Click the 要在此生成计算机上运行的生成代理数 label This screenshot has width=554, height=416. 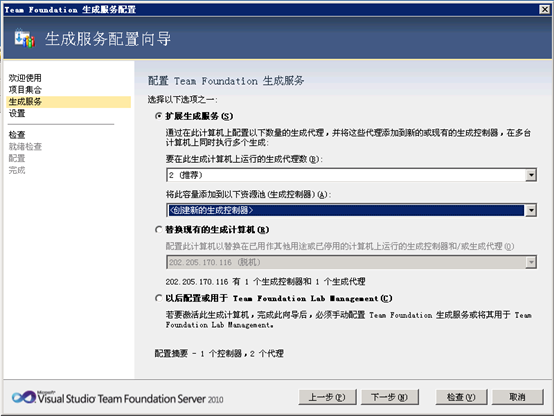[244, 159]
